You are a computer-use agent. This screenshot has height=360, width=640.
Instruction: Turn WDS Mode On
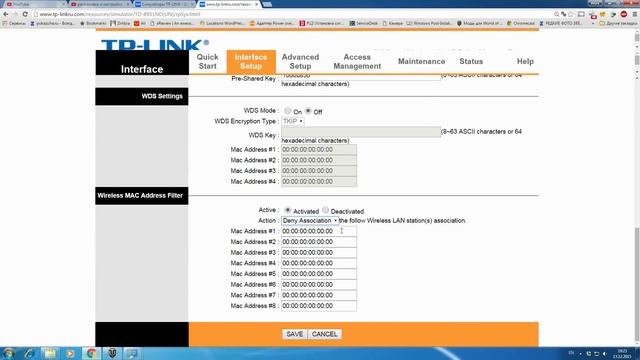288,111
